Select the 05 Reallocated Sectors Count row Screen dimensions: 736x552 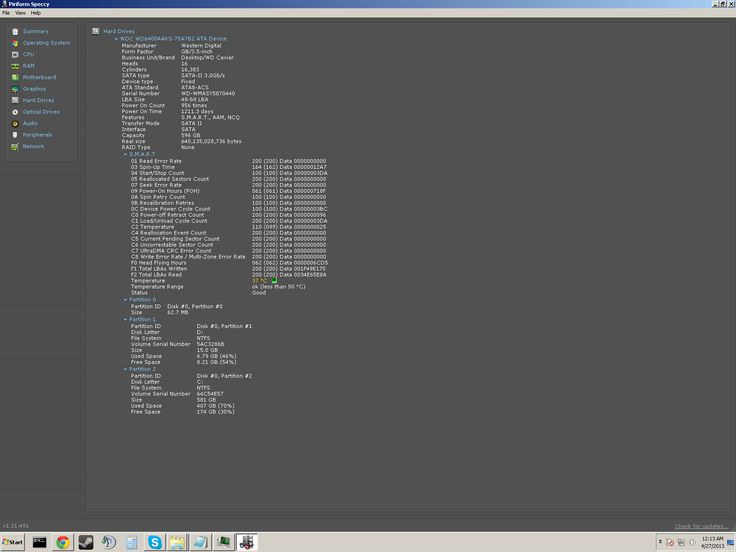click(x=229, y=179)
